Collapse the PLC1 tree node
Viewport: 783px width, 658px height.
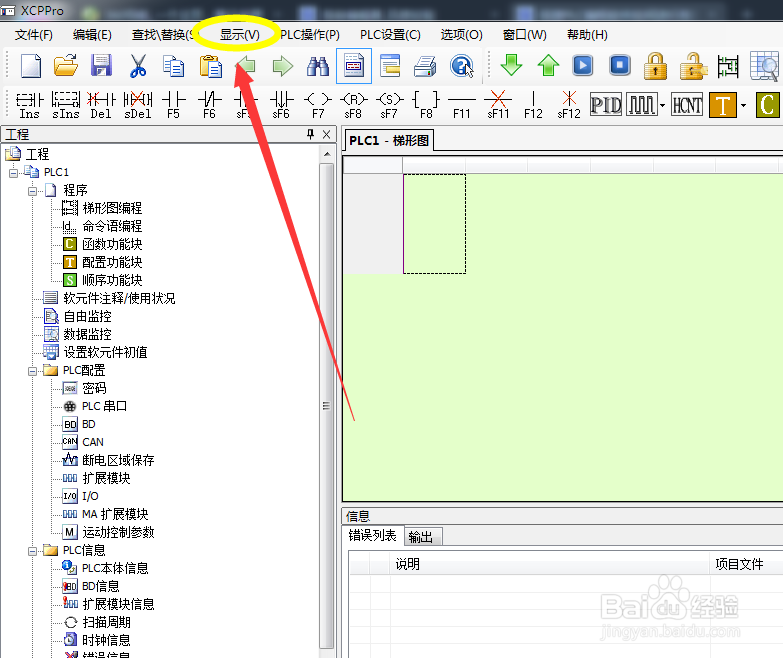pyautogui.click(x=13, y=173)
